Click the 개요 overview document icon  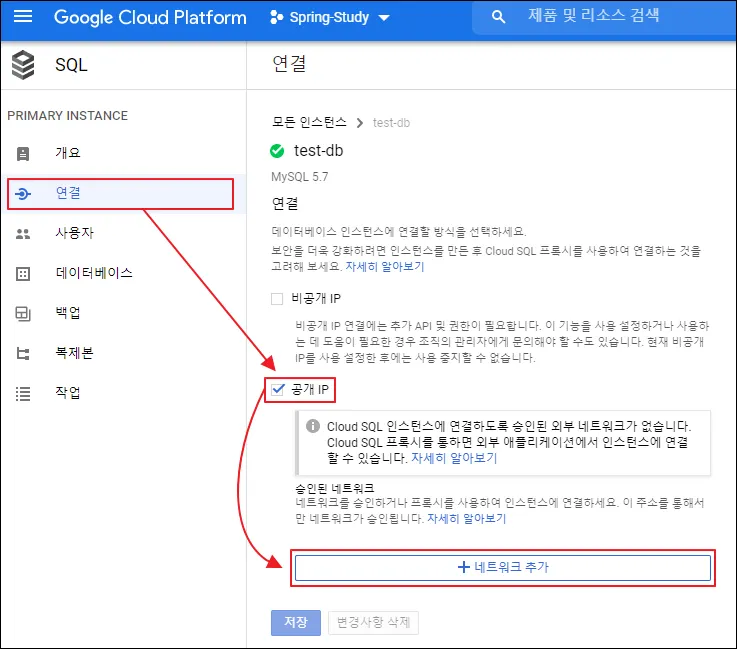[23, 154]
